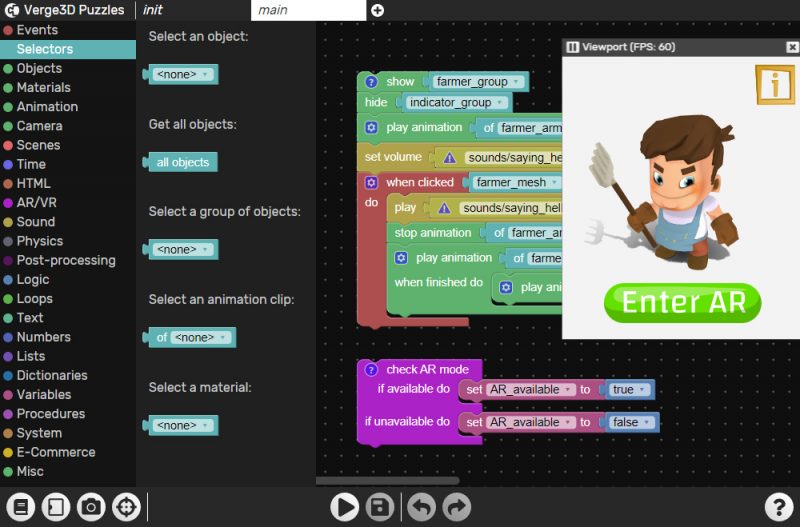
Task: Open the farmer_group dropdown in show block
Action: pyautogui.click(x=478, y=82)
